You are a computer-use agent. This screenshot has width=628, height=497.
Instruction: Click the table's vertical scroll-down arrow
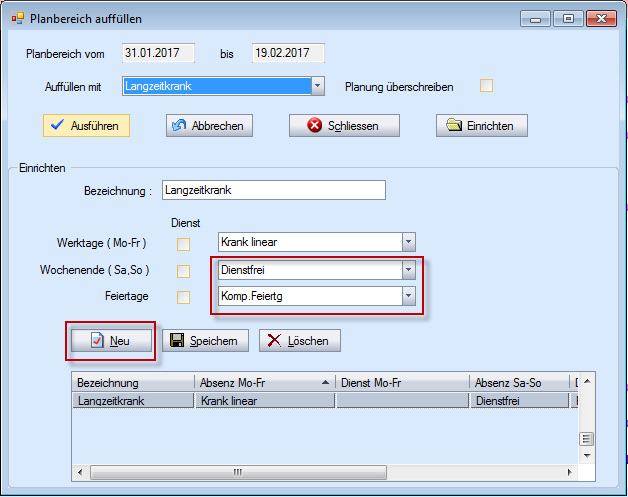(587, 456)
